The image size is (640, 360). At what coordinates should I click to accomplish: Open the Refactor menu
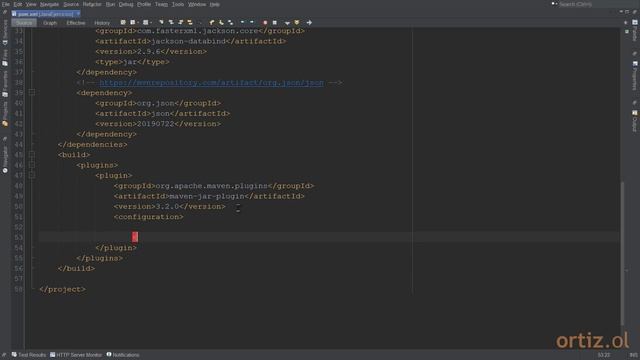click(x=92, y=4)
